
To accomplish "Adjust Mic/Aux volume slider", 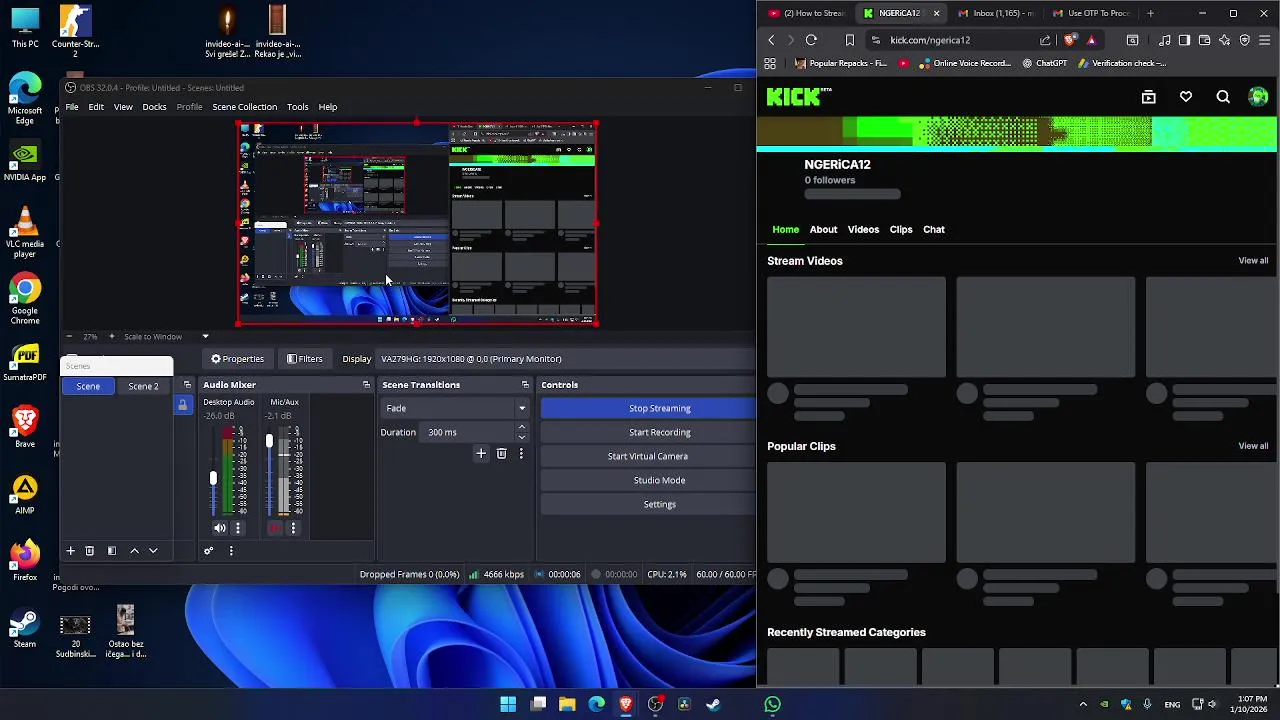I will tap(269, 441).
